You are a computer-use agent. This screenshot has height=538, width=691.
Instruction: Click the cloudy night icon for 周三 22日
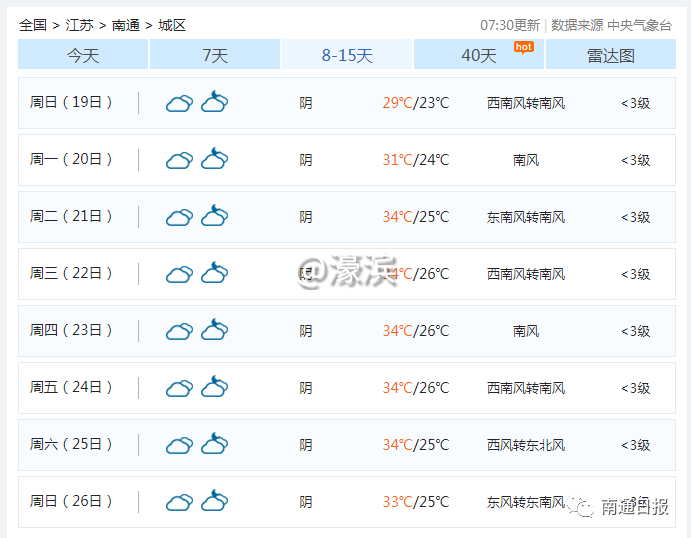point(215,273)
